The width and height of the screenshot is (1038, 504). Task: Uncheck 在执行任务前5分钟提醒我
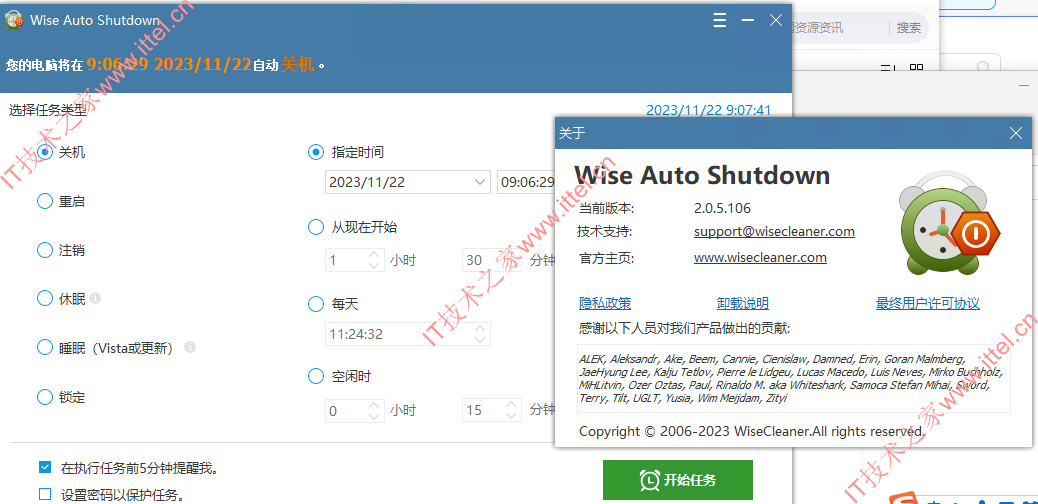pos(45,468)
